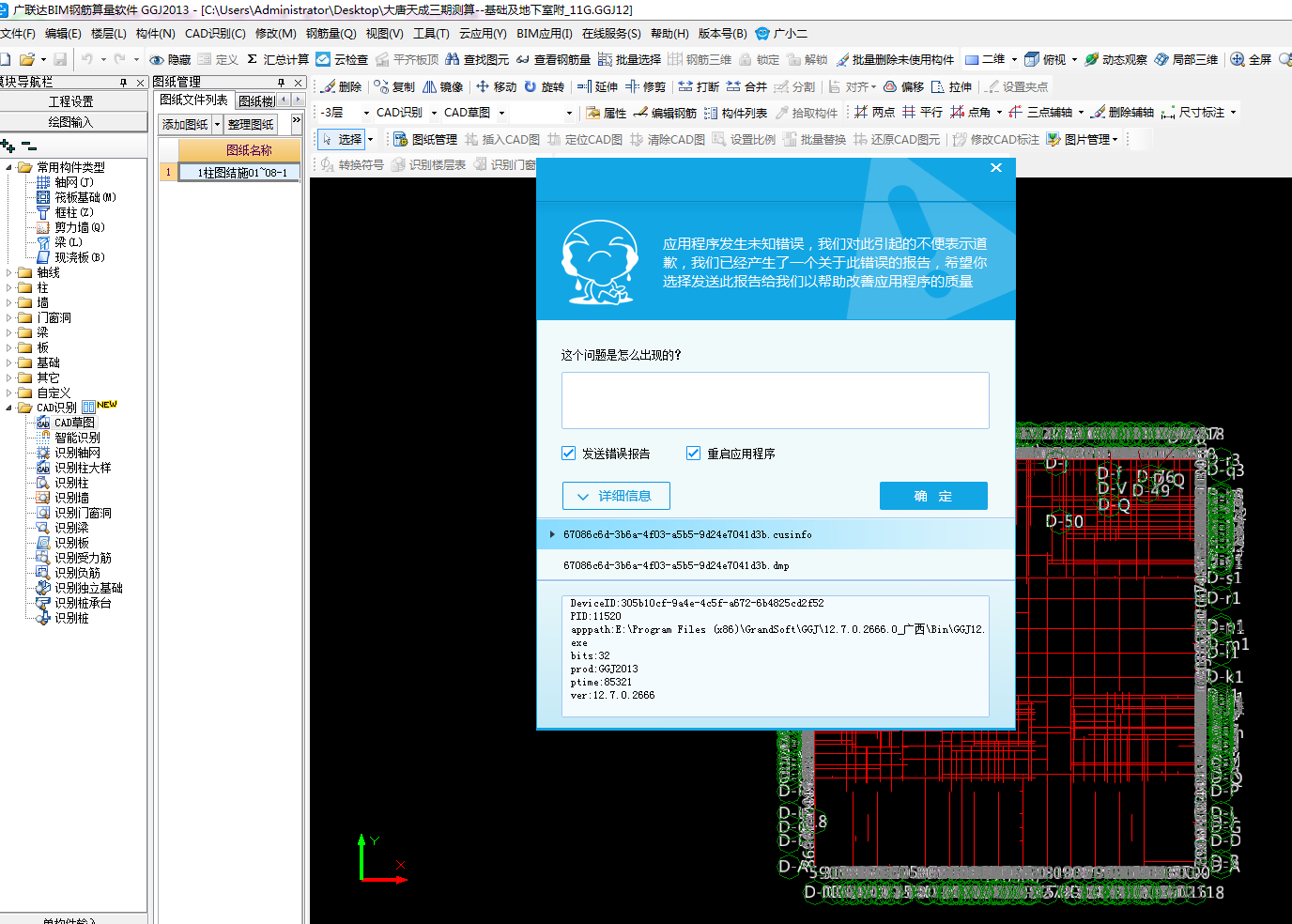Click the 旋转 rotate tool
The width and height of the screenshot is (1292, 924).
(545, 86)
